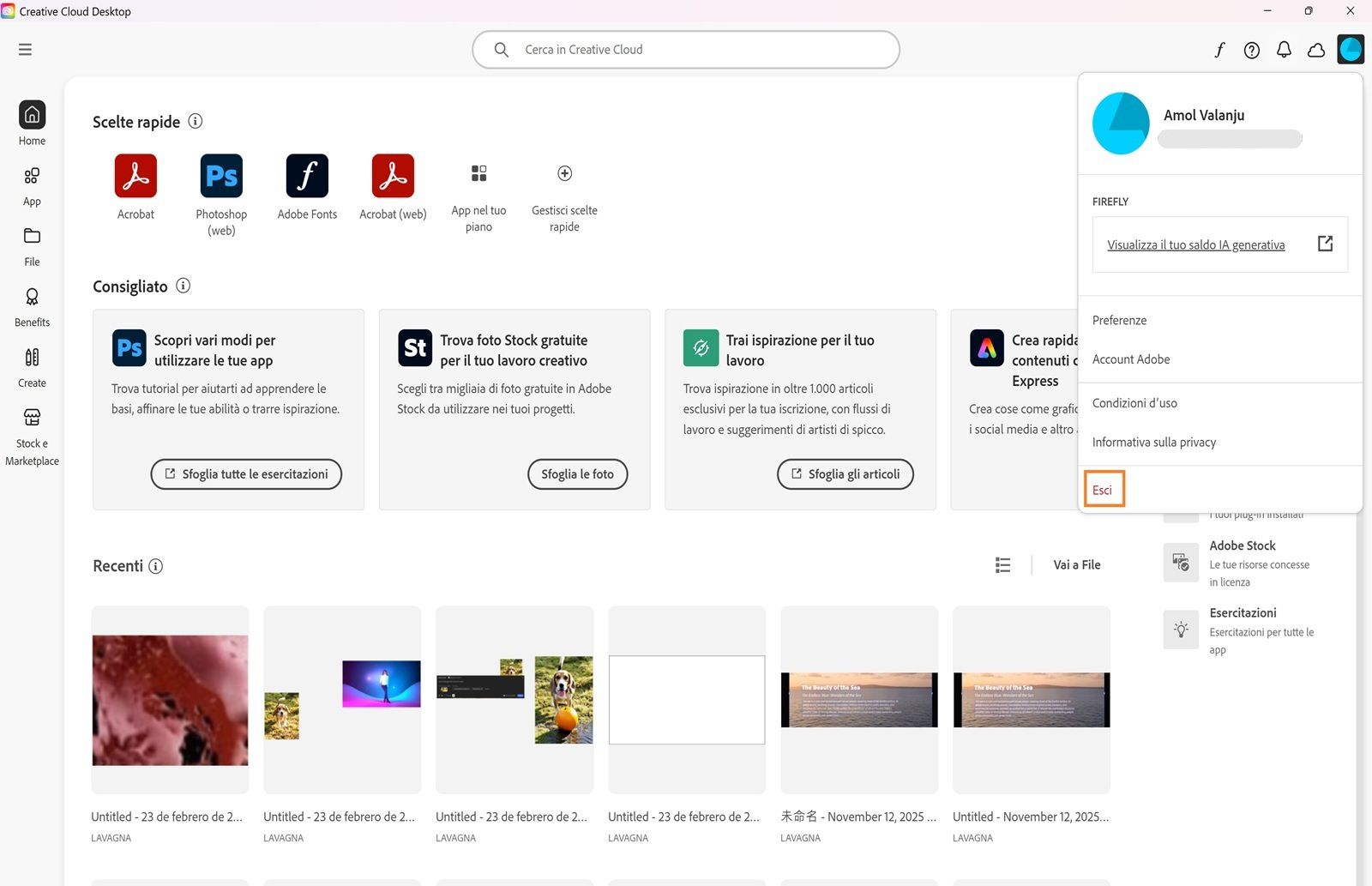Click Sfoglia le foto button
The width and height of the screenshot is (1372, 886).
pyautogui.click(x=578, y=474)
